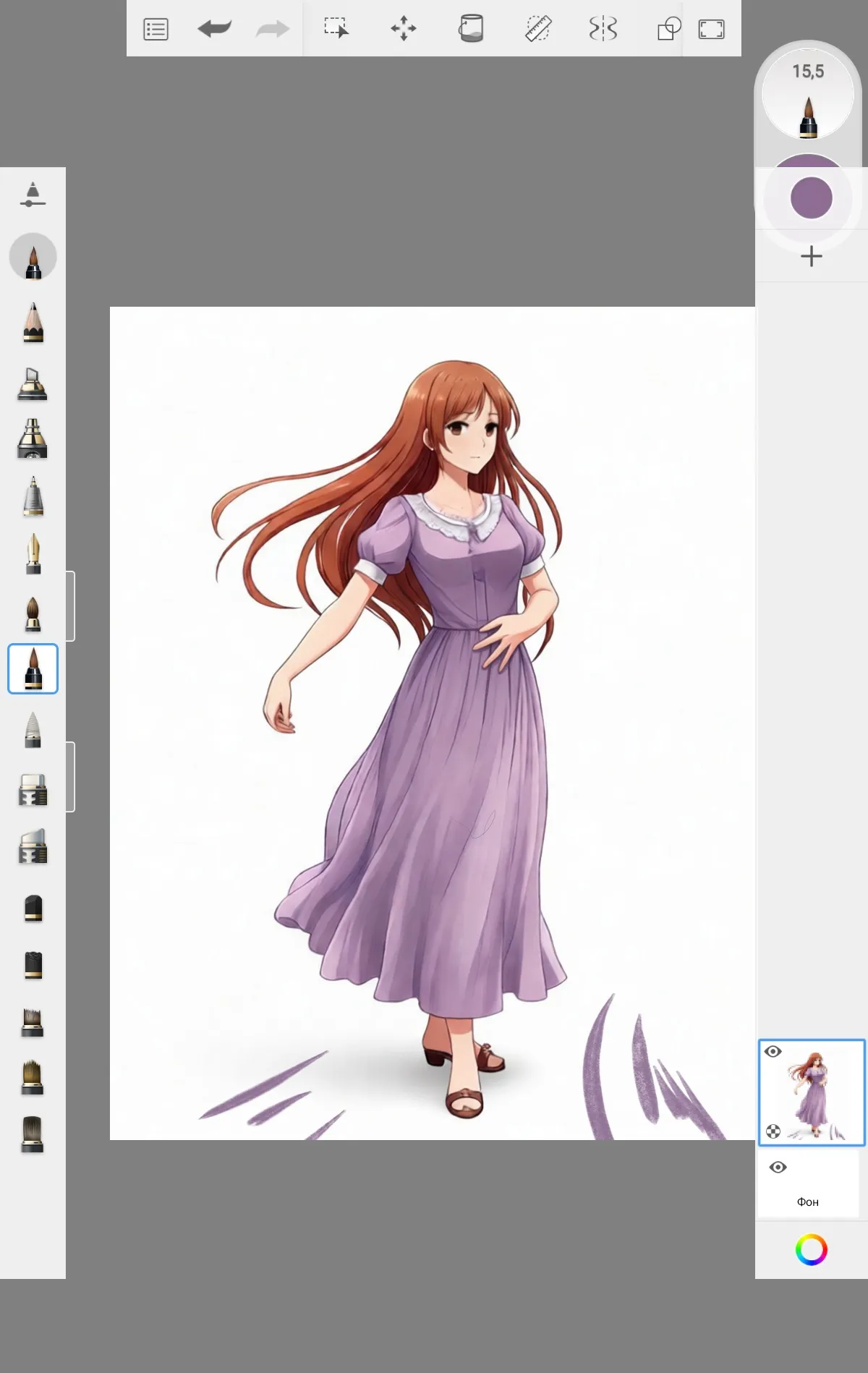
Task: Pick the fountain pen nib brush
Action: pyautogui.click(x=33, y=554)
